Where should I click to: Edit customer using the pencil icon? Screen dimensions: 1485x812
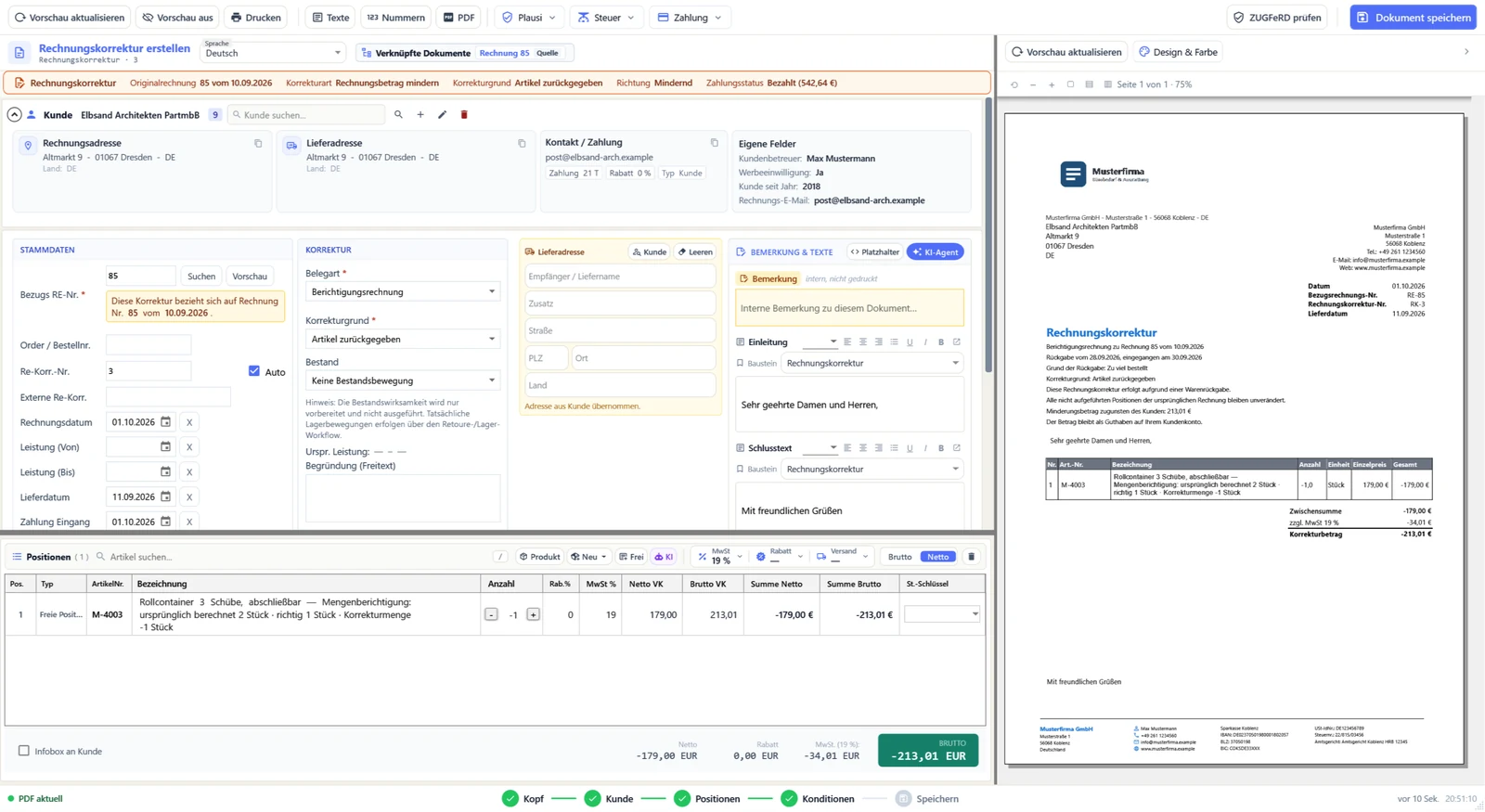point(442,115)
